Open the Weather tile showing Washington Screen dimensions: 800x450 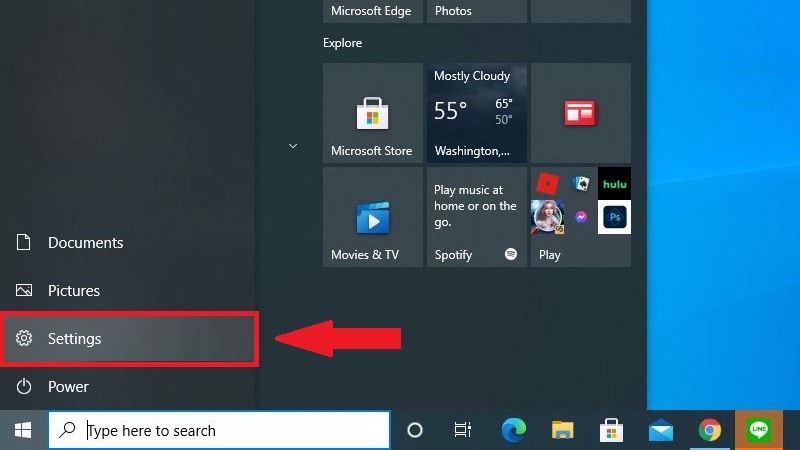click(477, 113)
